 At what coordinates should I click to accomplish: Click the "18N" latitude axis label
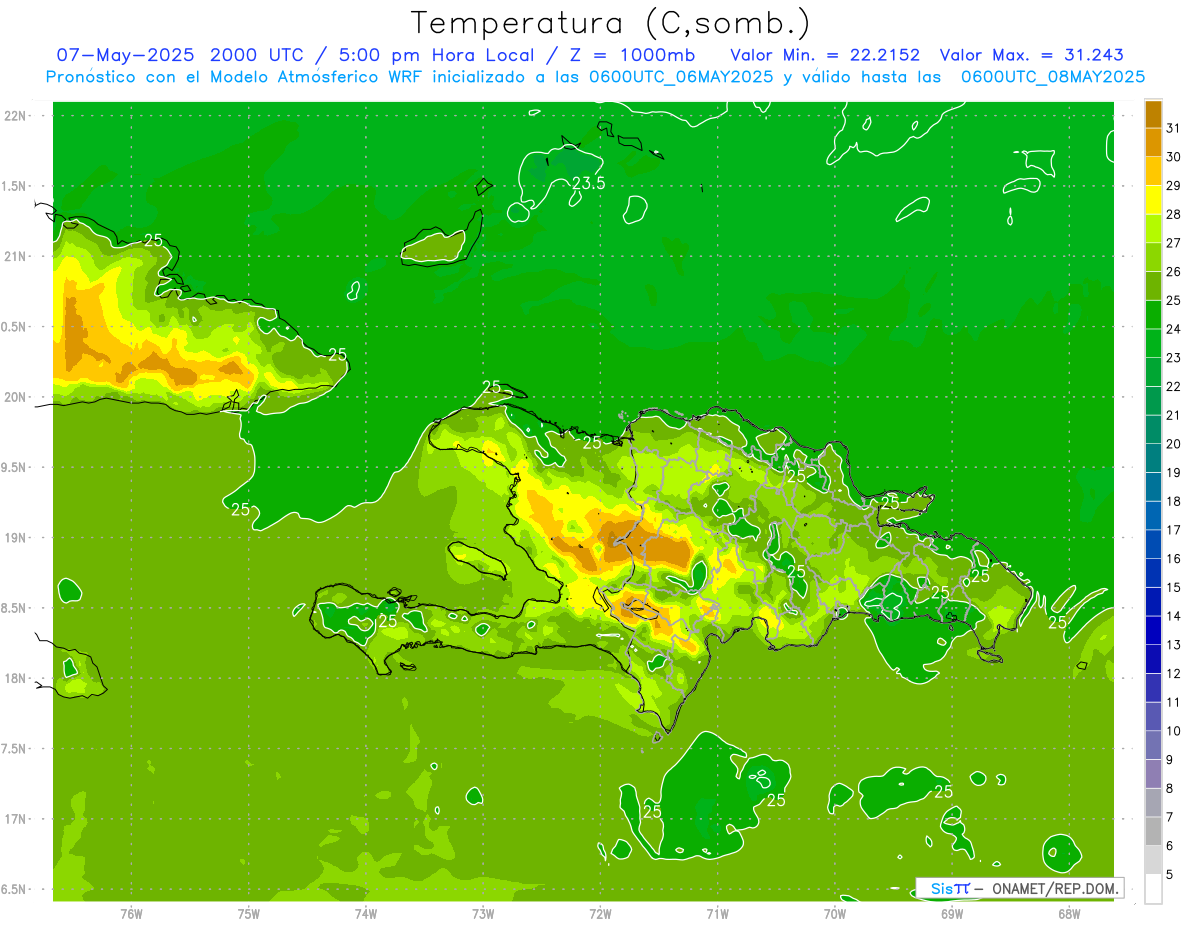click(15, 679)
